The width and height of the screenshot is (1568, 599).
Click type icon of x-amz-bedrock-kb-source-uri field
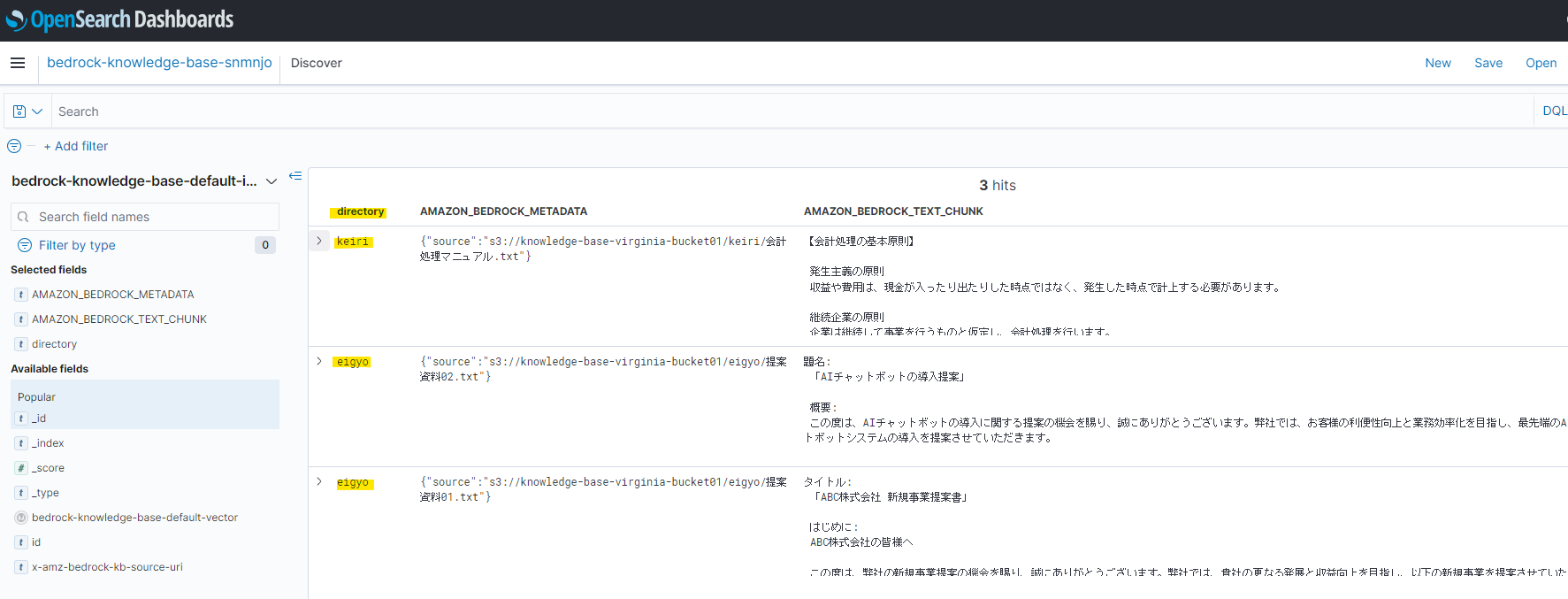click(21, 567)
